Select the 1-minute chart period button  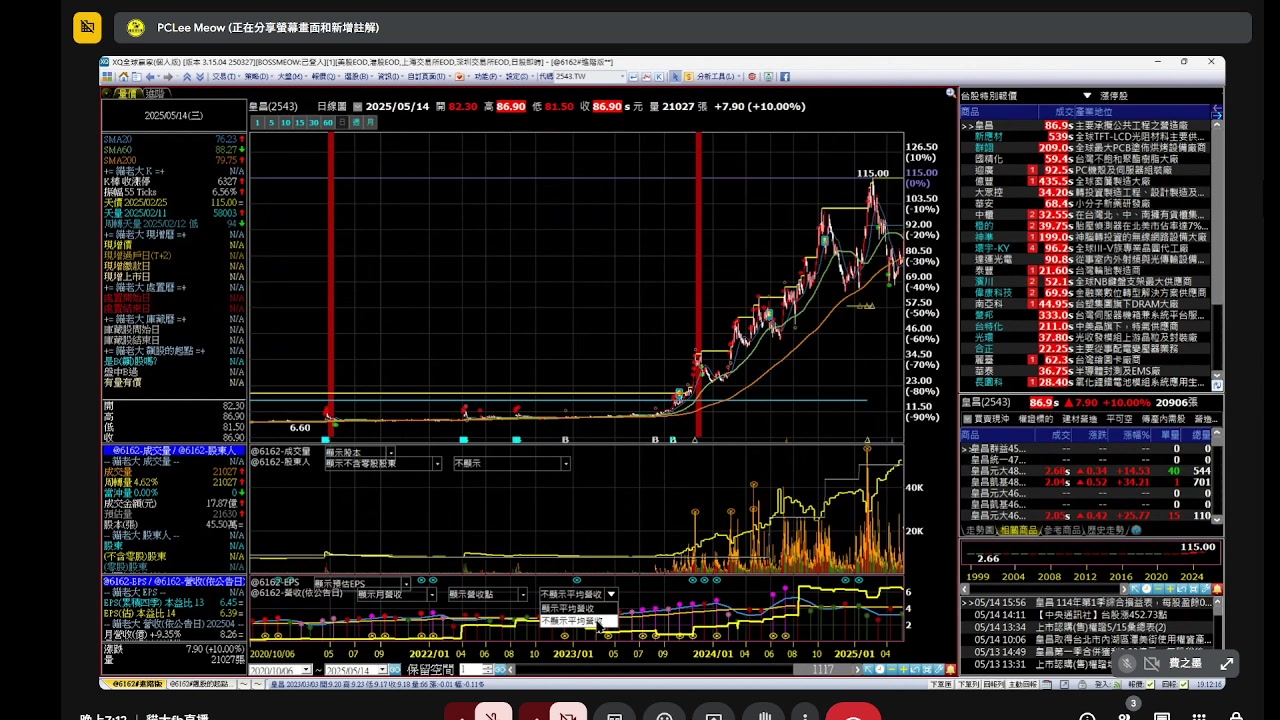(256, 122)
